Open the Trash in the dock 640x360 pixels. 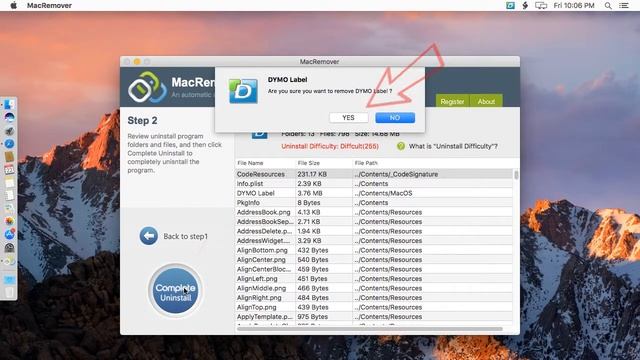click(x=9, y=292)
